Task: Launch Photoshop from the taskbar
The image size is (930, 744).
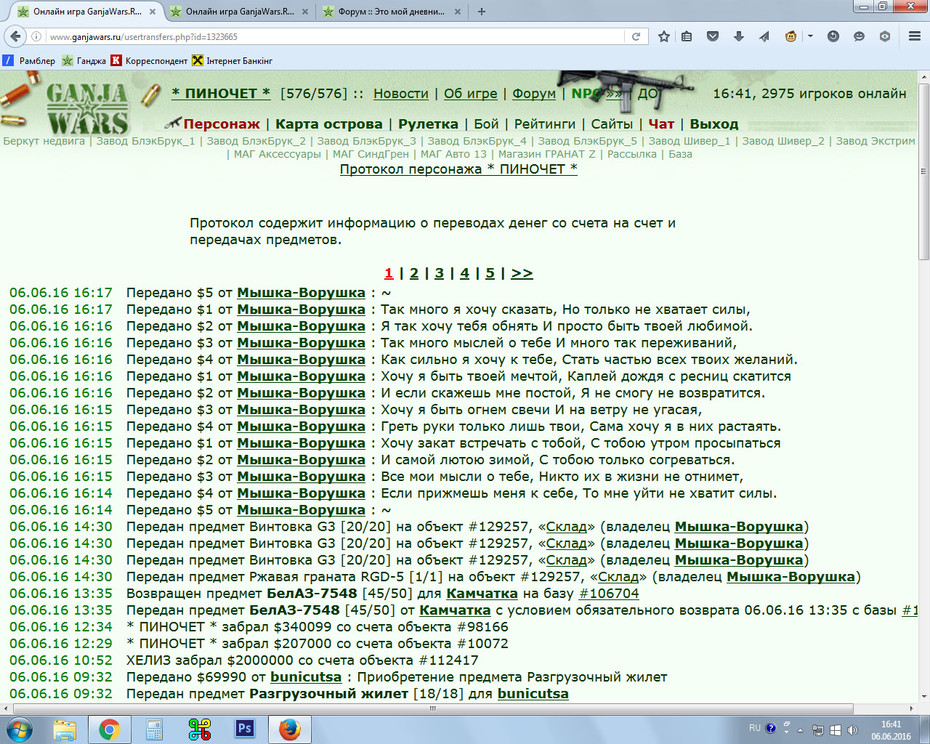Action: pyautogui.click(x=244, y=729)
